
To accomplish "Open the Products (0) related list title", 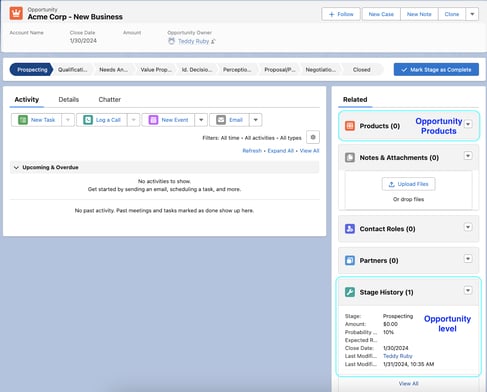I will click(x=380, y=126).
